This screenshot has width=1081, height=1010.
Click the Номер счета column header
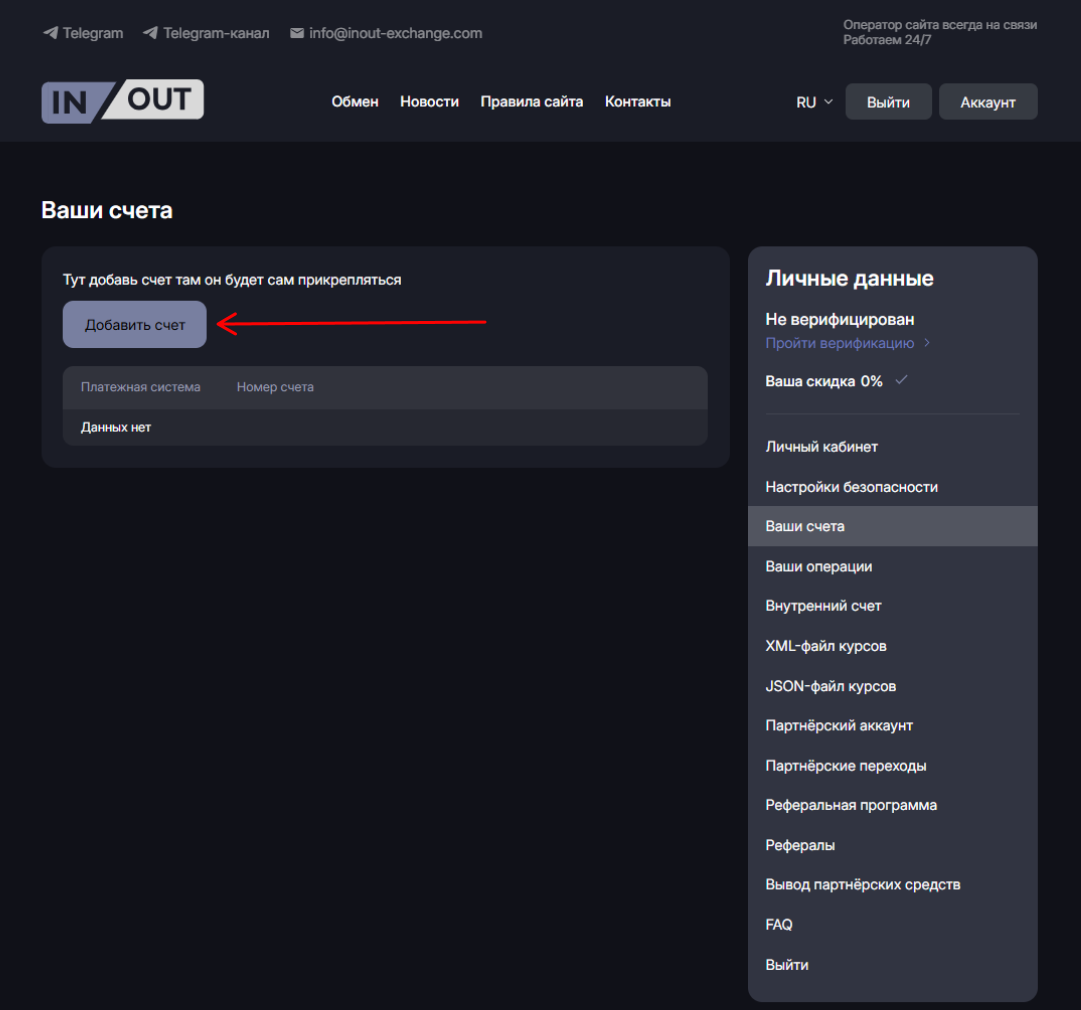275,387
